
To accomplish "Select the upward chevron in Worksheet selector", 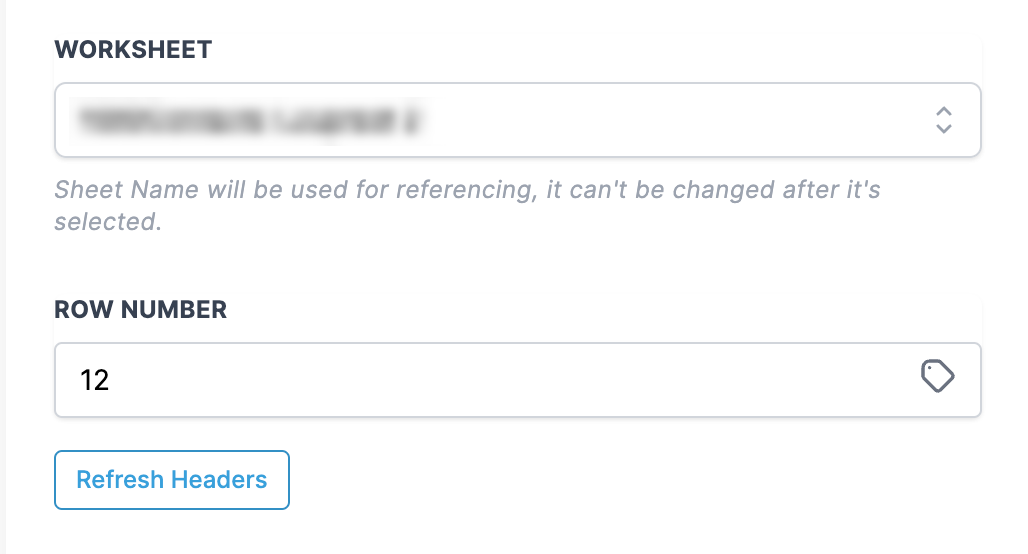I will coord(943,111).
